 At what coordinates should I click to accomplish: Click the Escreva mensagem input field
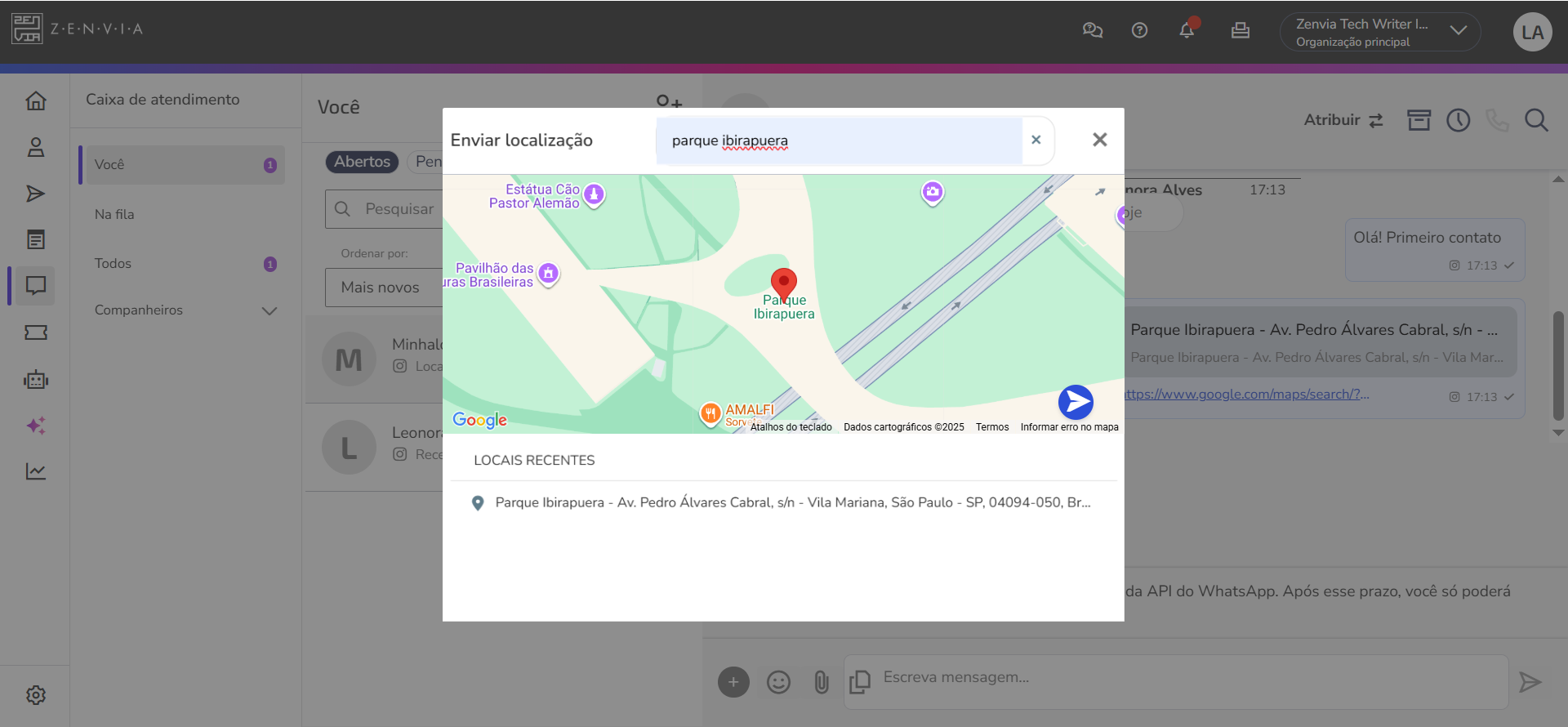(x=1176, y=682)
